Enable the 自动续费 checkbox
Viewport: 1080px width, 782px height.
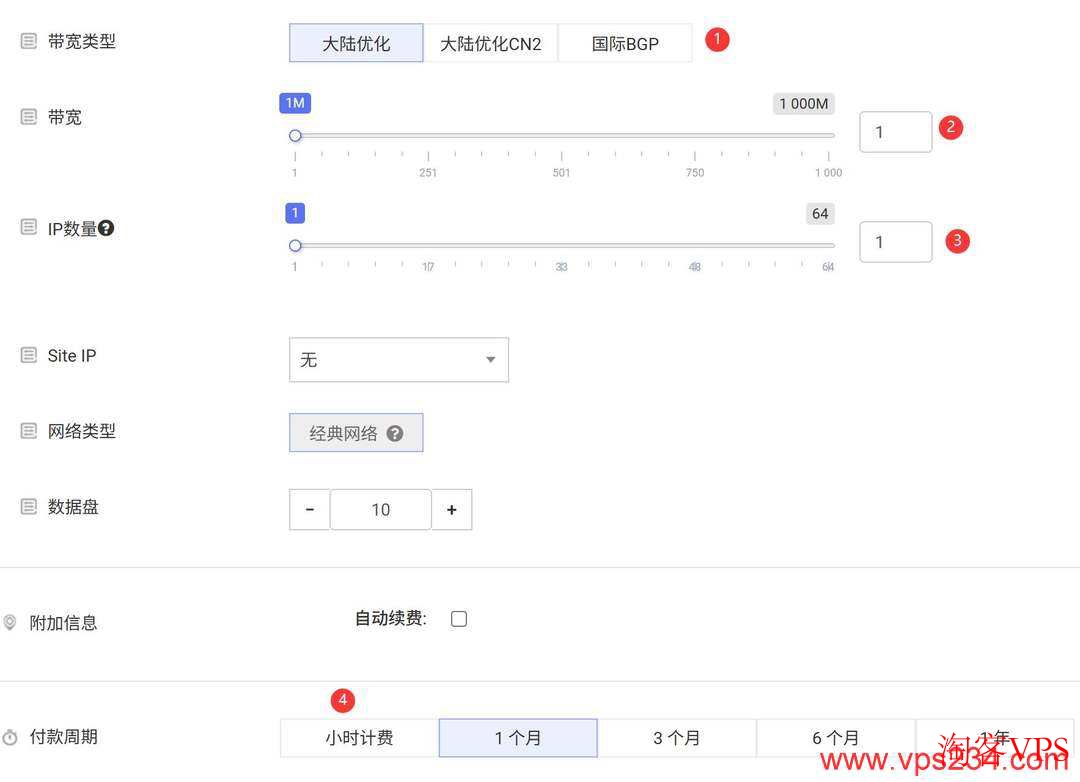pyautogui.click(x=458, y=618)
